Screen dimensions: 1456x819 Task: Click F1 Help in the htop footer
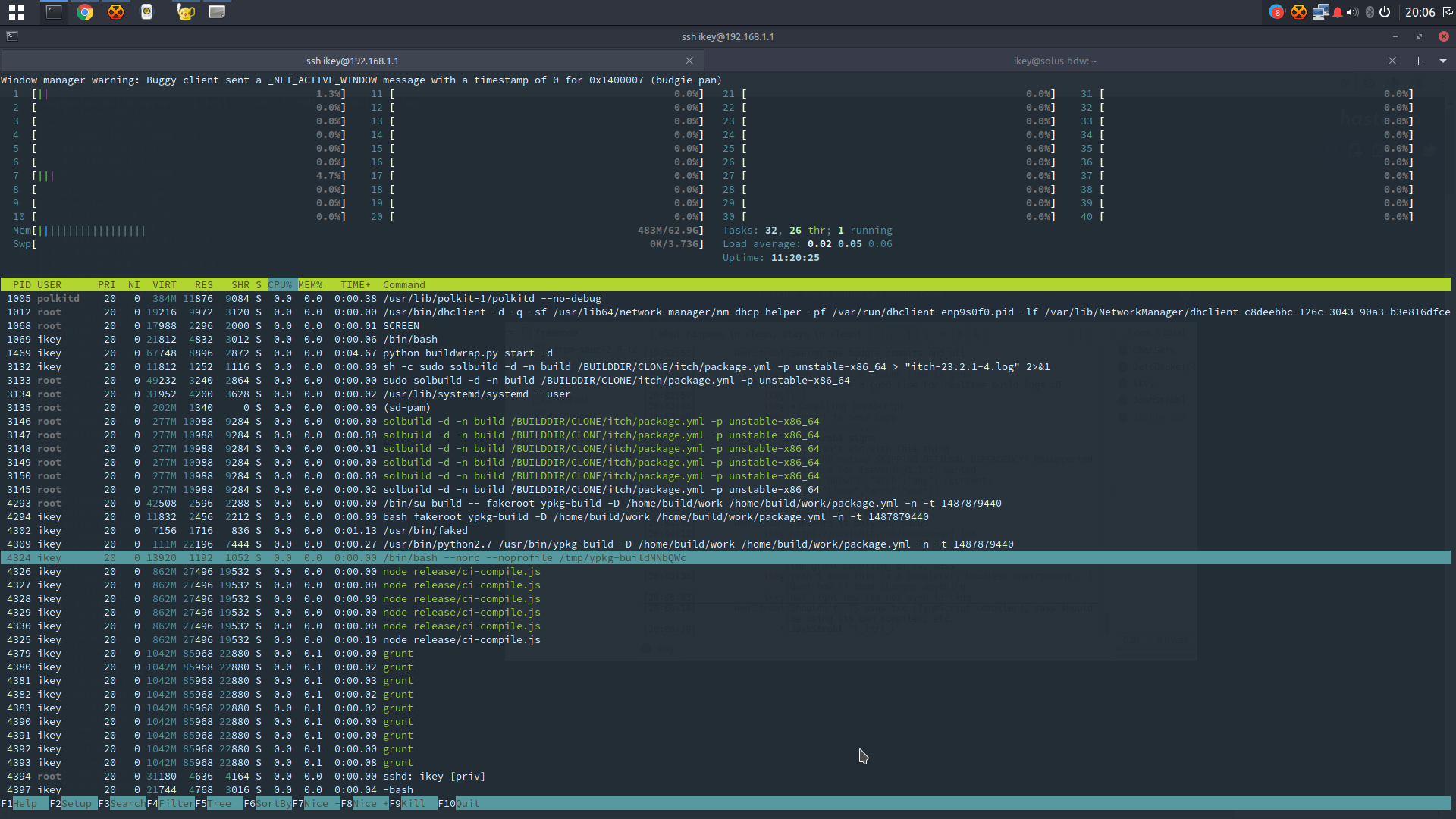coord(24,804)
